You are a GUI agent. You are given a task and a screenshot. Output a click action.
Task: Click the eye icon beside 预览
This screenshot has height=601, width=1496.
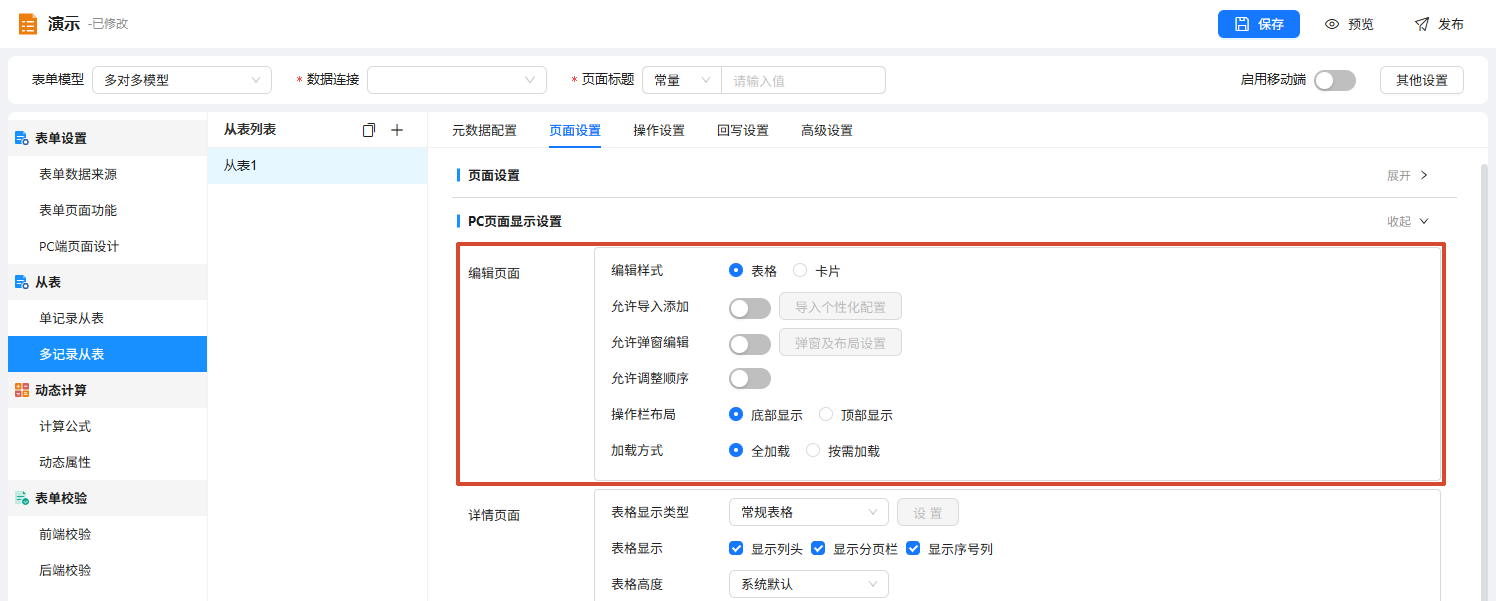[x=1332, y=24]
